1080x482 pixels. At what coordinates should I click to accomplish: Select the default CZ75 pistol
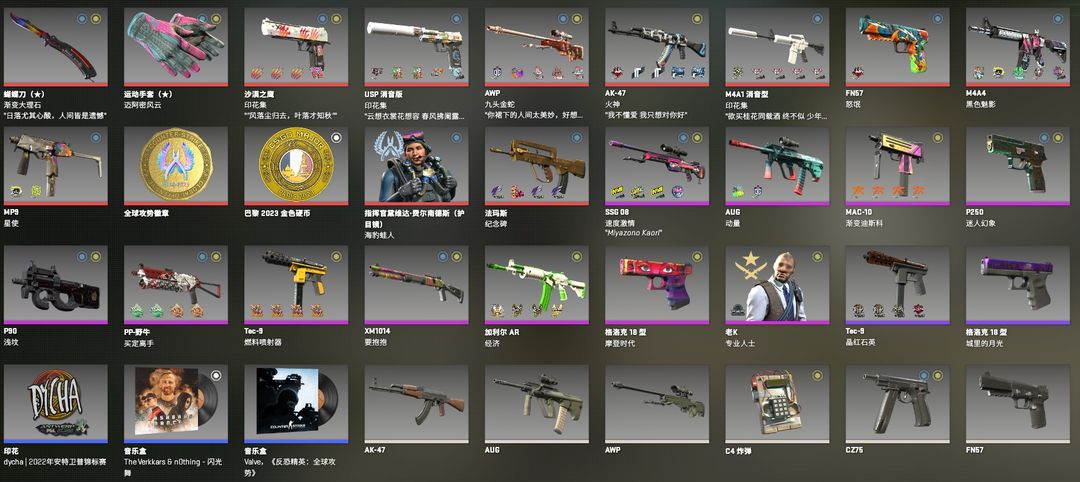[x=897, y=404]
